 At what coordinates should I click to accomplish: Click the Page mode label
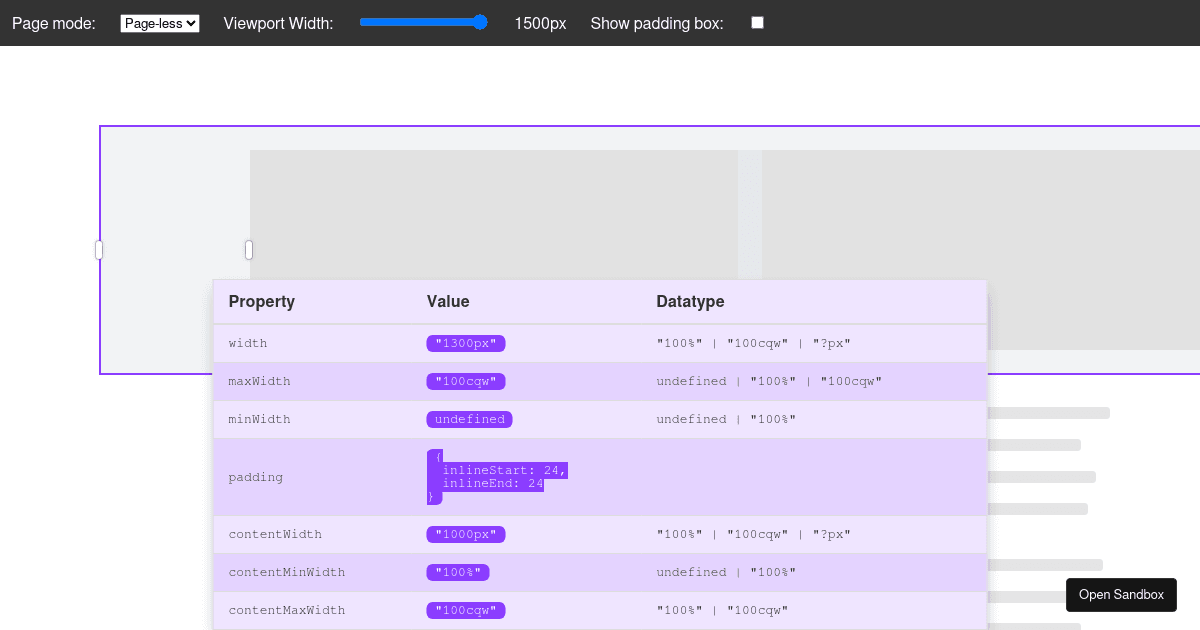[x=54, y=23]
